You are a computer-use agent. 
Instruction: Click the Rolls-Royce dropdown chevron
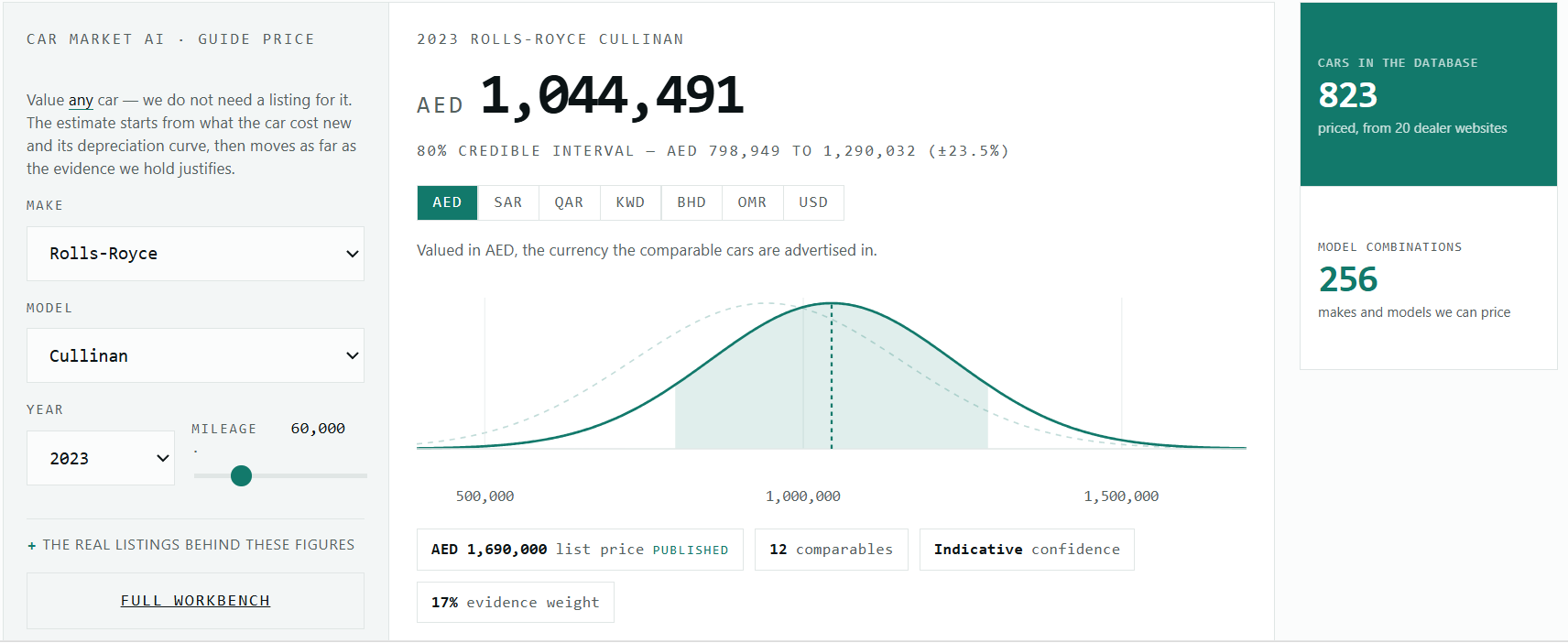click(352, 254)
